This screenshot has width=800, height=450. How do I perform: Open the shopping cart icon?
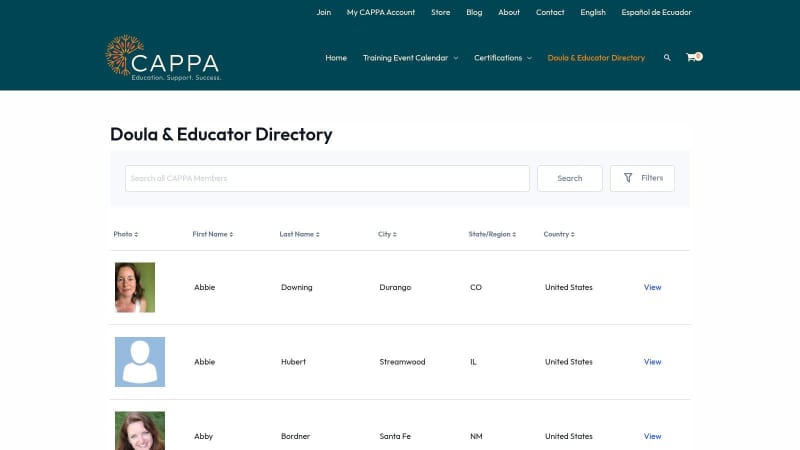point(694,57)
